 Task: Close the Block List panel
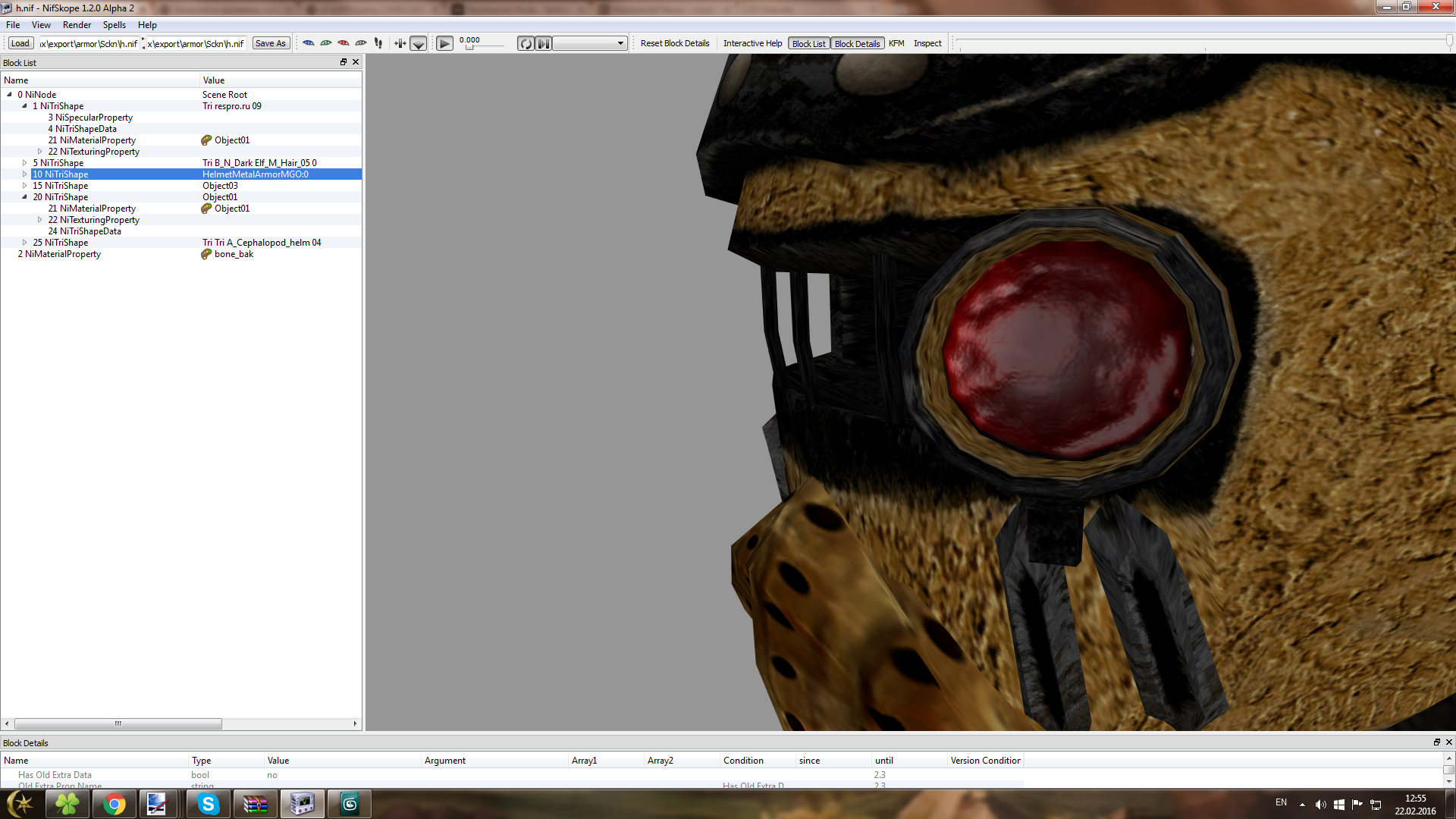tap(356, 62)
